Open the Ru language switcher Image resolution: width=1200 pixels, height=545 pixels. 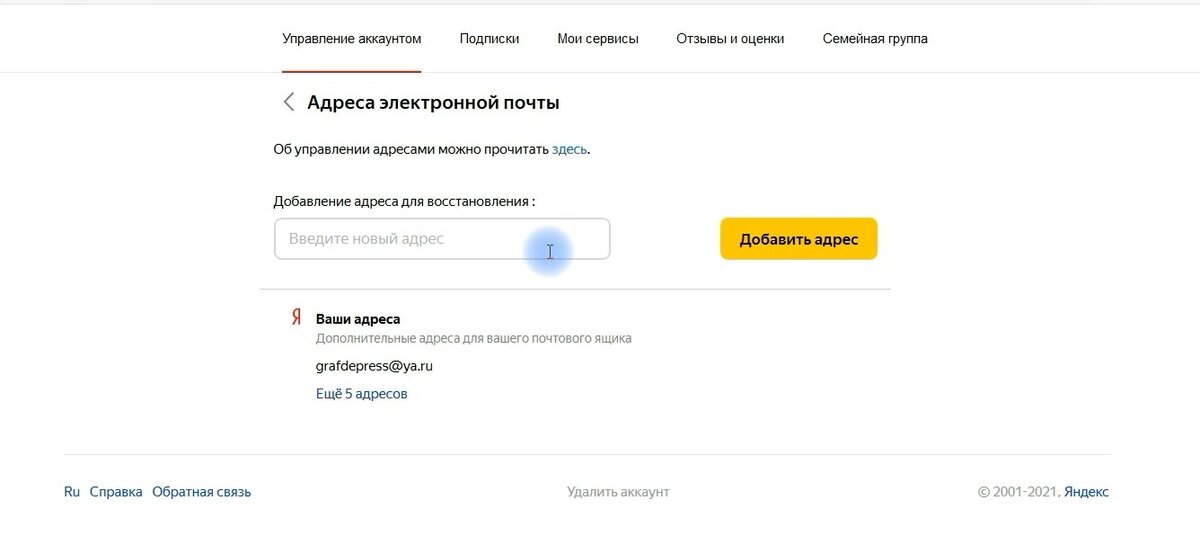pos(72,492)
